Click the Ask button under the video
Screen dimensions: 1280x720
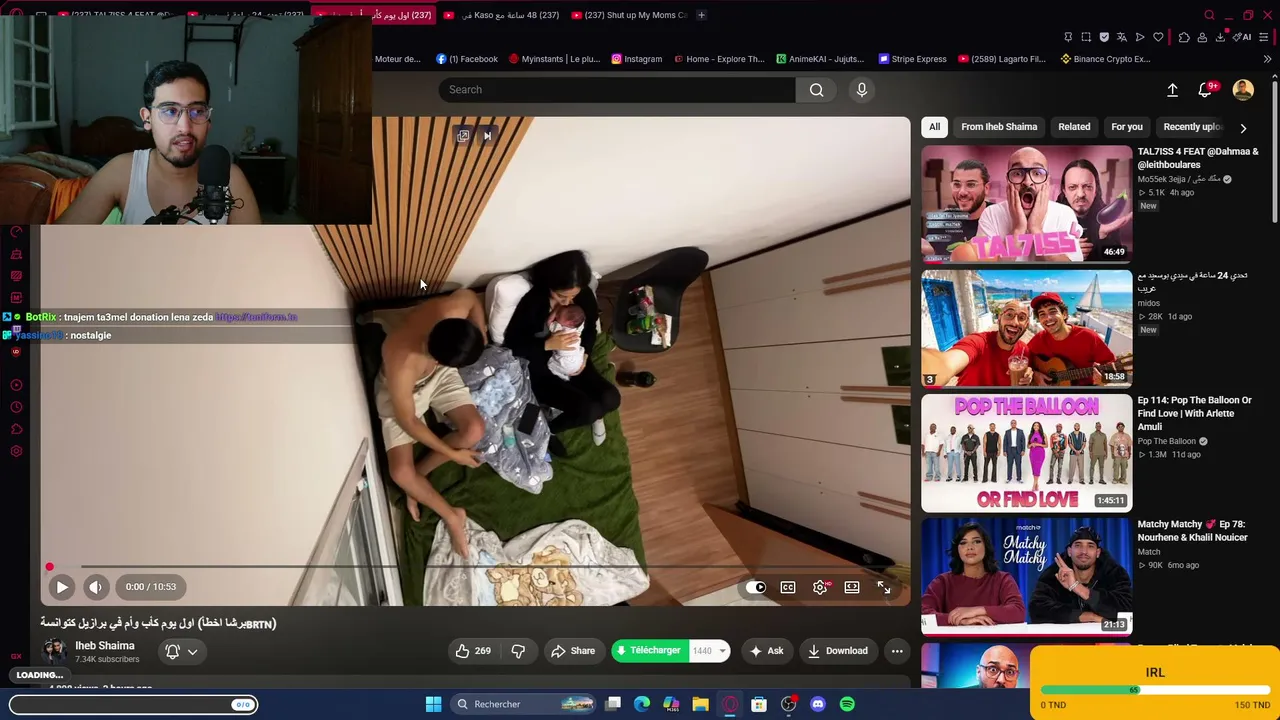(x=766, y=651)
